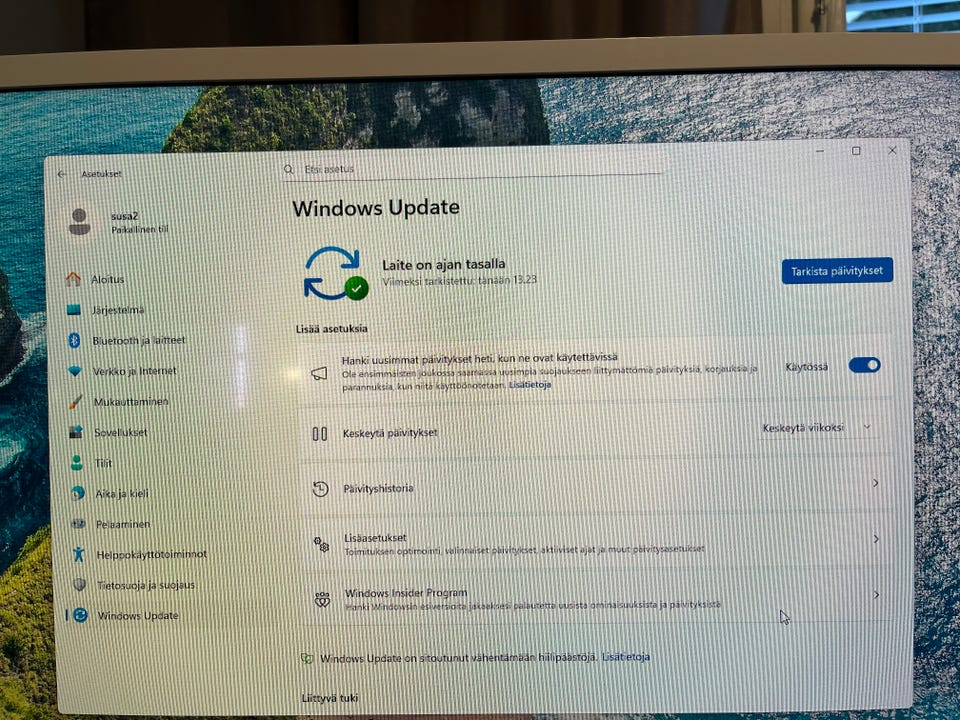Screen dimensions: 960x720
Task: Click the Helppokäyttötoiminnot accessibility icon
Action: point(78,554)
